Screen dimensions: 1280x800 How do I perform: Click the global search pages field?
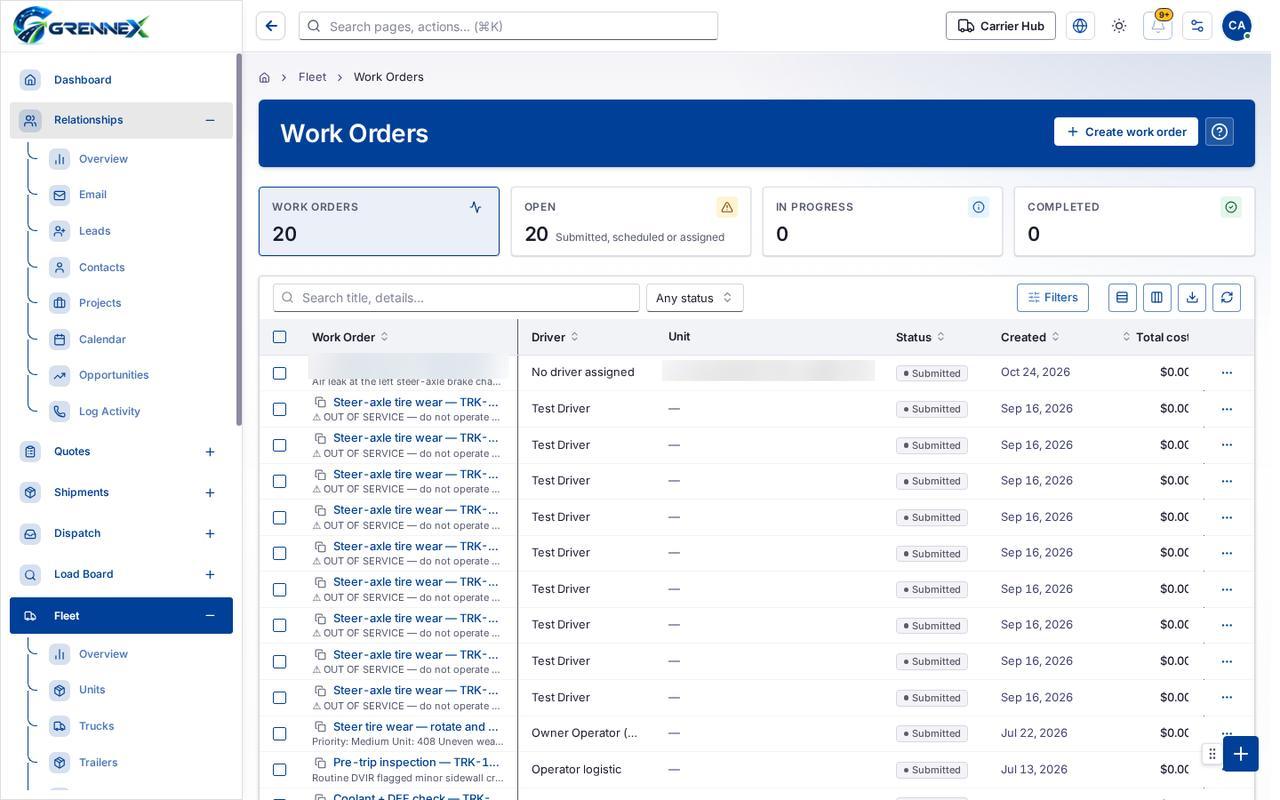pos(508,26)
